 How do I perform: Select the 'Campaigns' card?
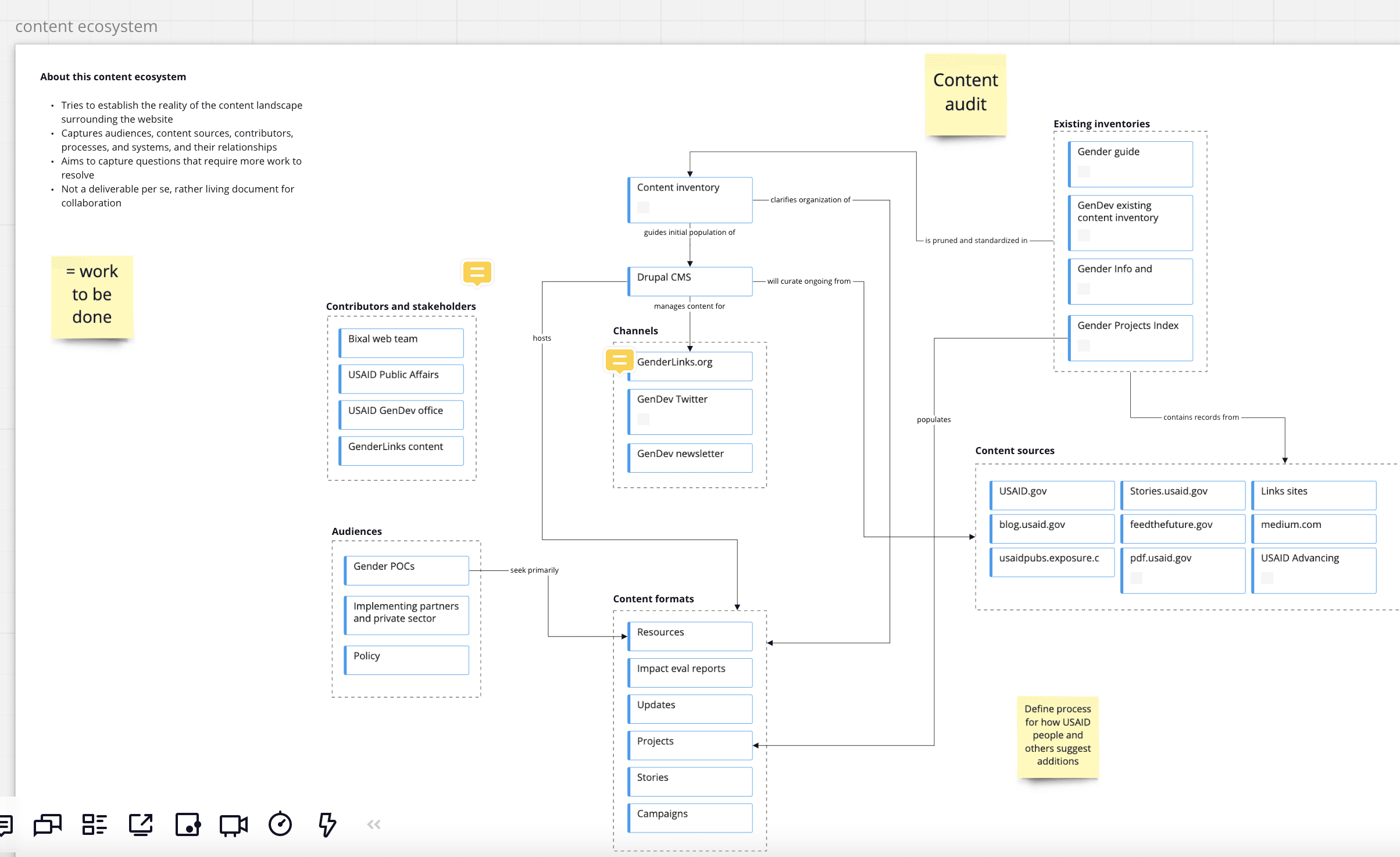(690, 818)
